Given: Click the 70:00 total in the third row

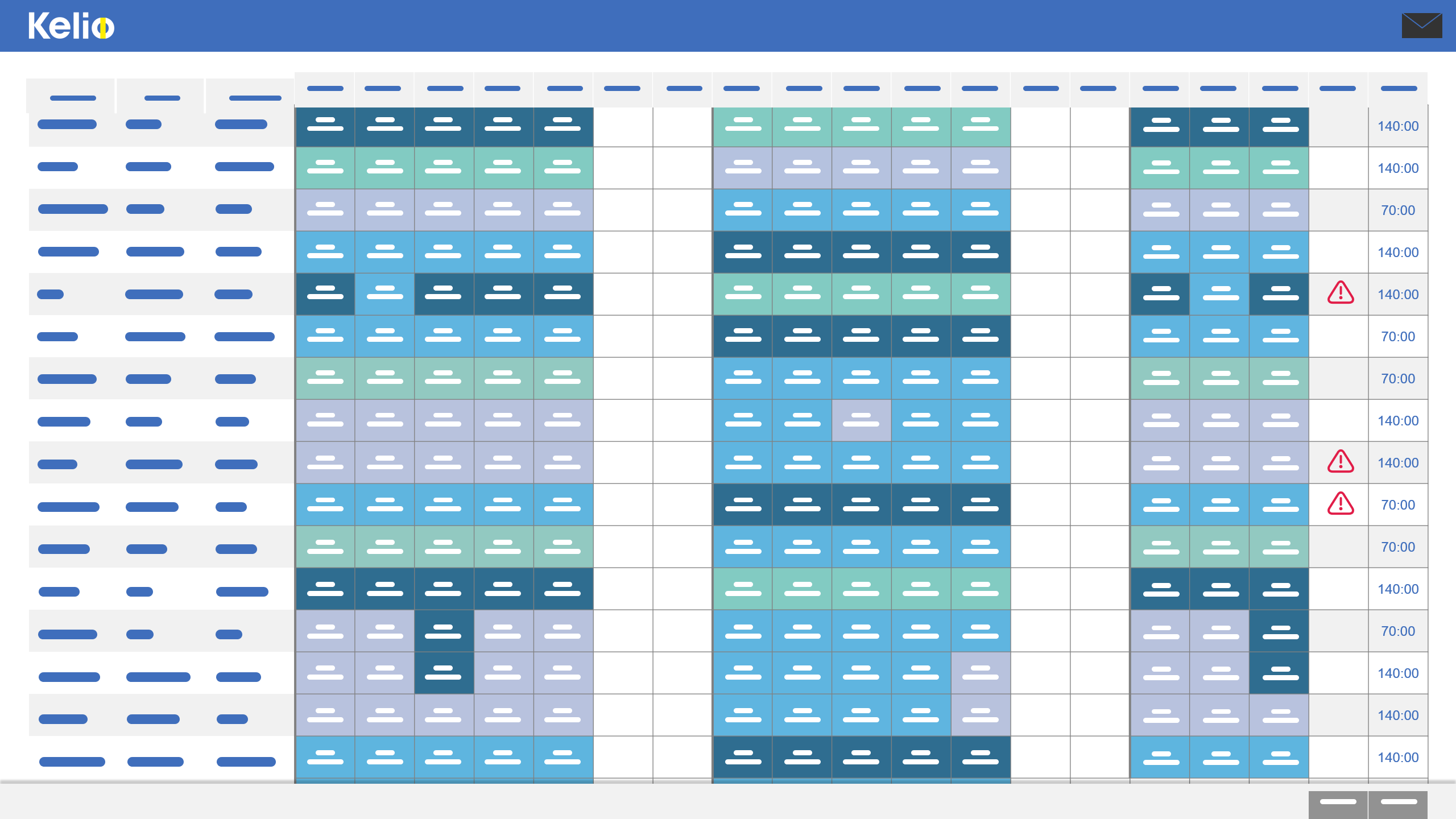Looking at the screenshot, I should tap(1397, 210).
